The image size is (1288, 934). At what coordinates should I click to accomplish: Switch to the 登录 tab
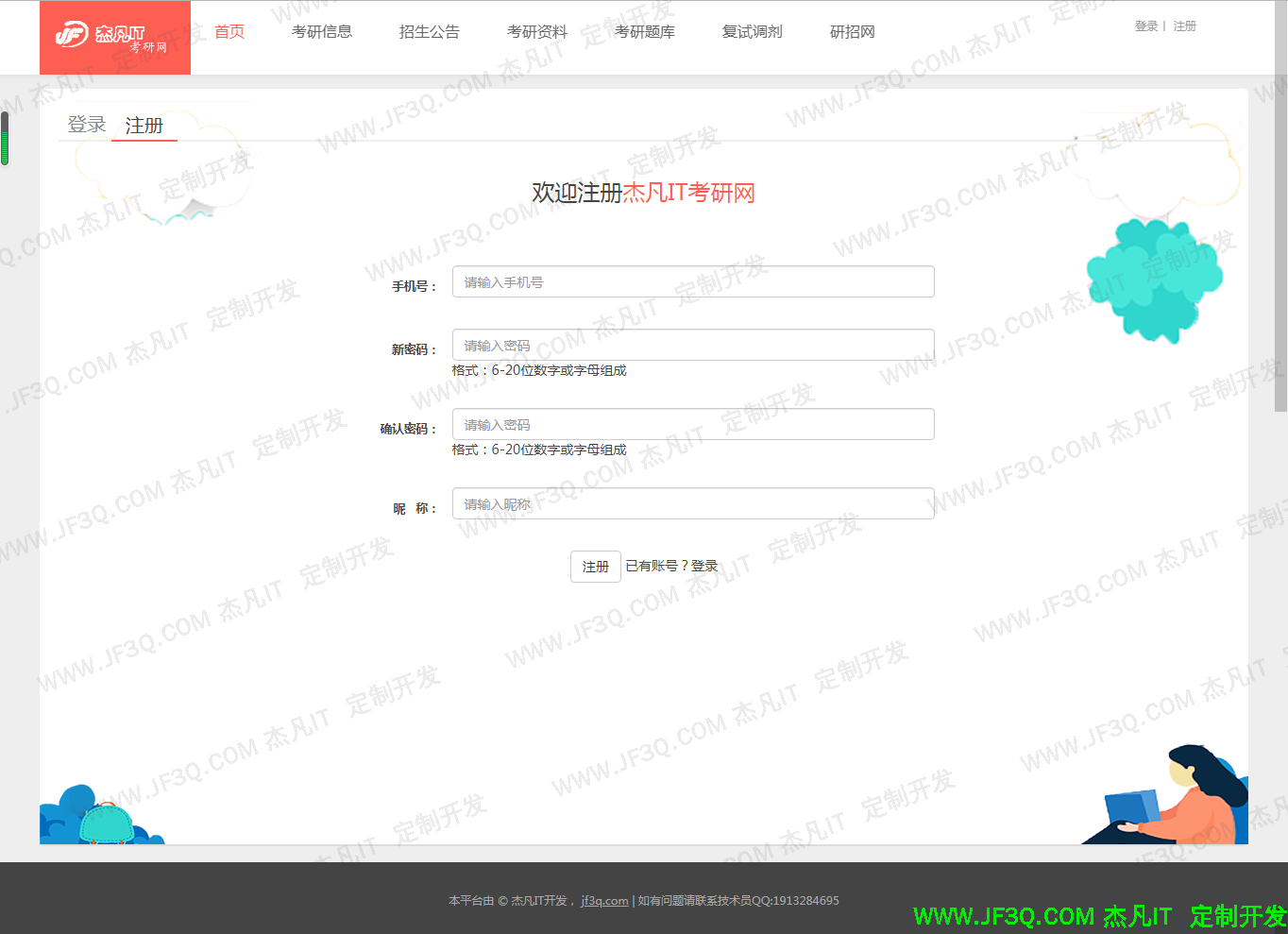87,125
